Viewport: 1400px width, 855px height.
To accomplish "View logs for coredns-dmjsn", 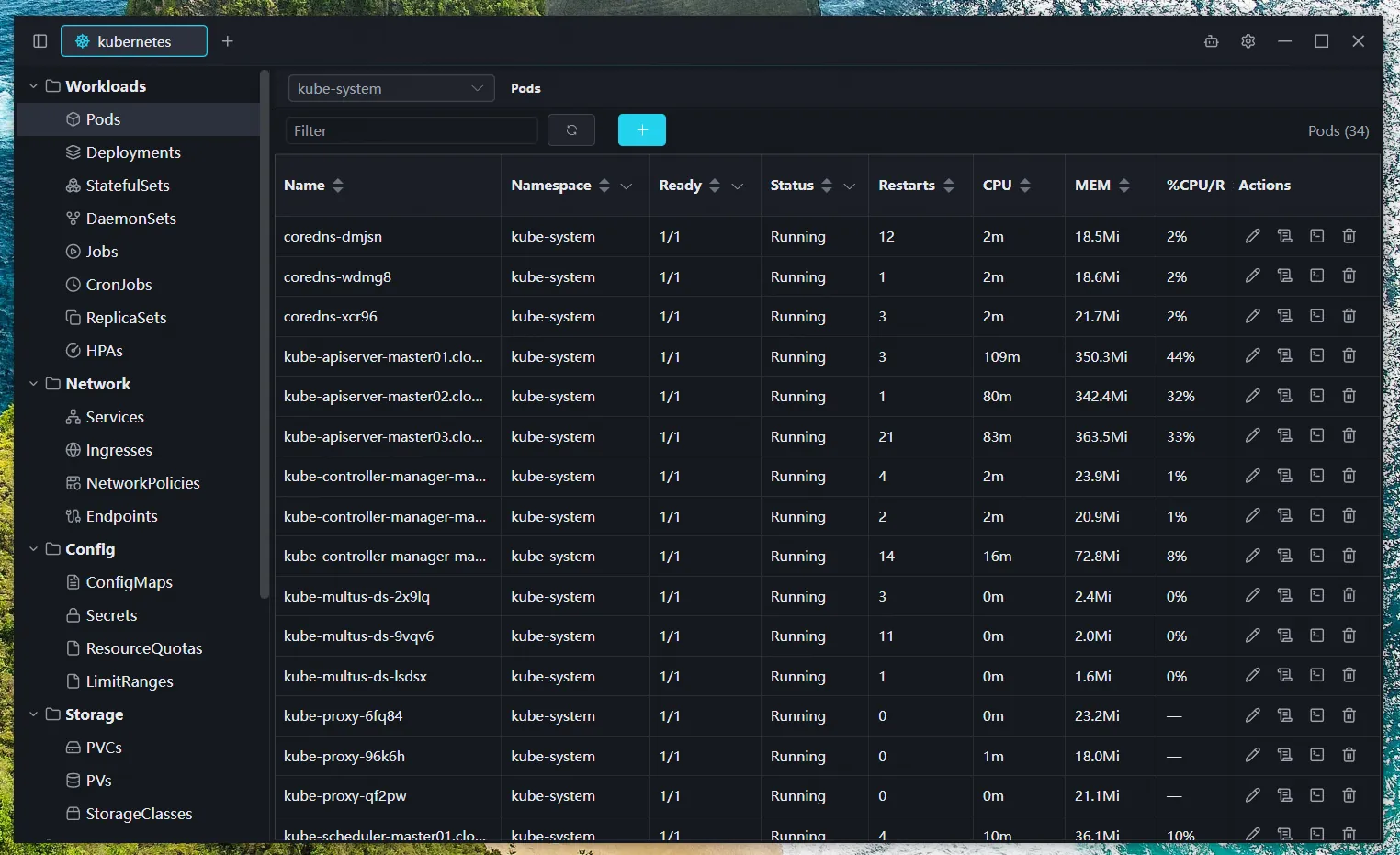I will (x=1284, y=236).
